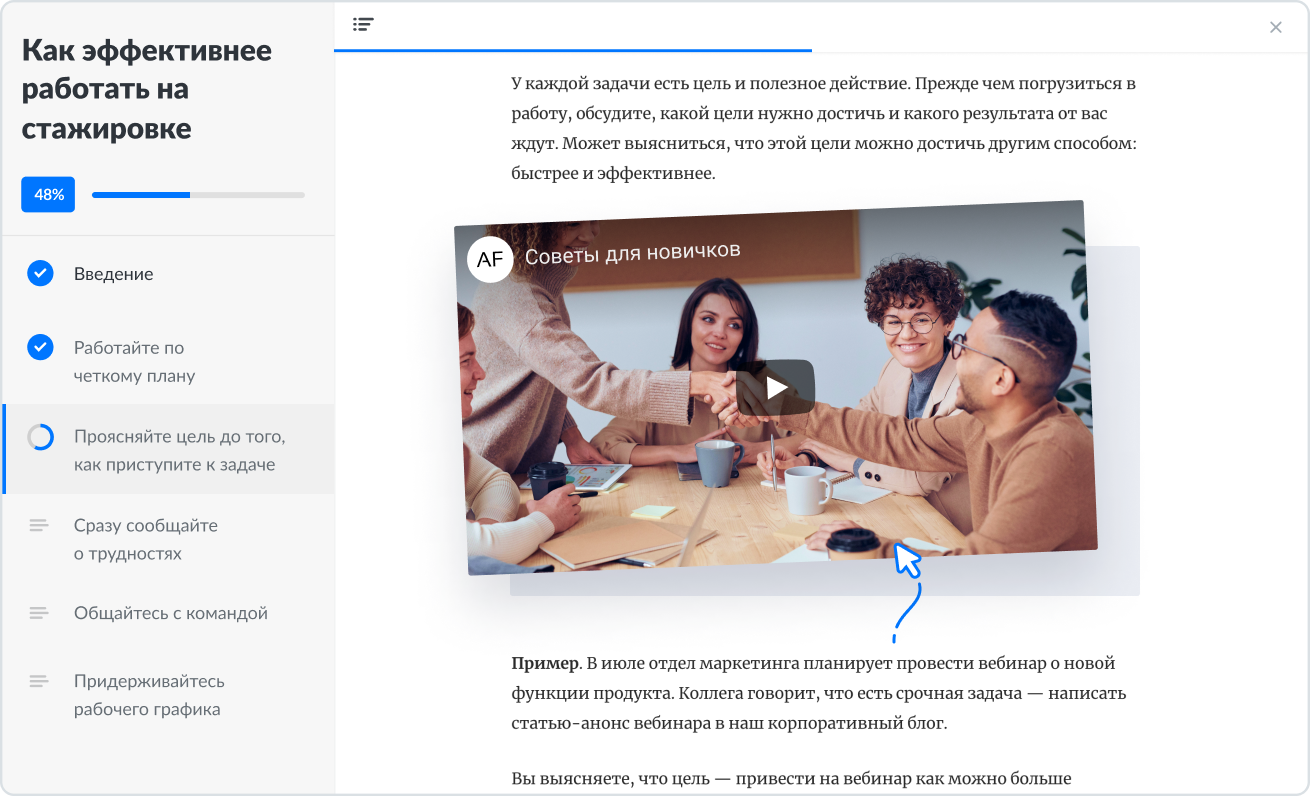Click the 48% progress badge
Image resolution: width=1310 pixels, height=796 pixels.
(48, 195)
